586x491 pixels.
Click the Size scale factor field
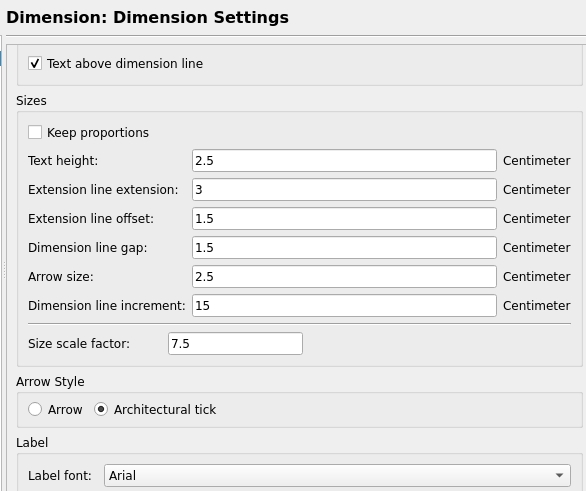[235, 343]
